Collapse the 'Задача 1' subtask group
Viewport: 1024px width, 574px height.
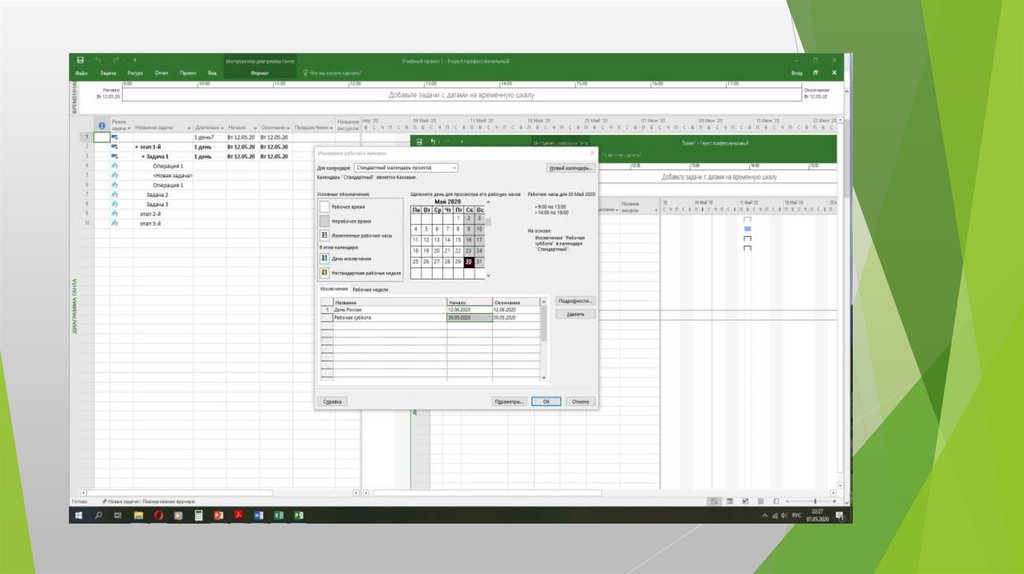[x=142, y=156]
